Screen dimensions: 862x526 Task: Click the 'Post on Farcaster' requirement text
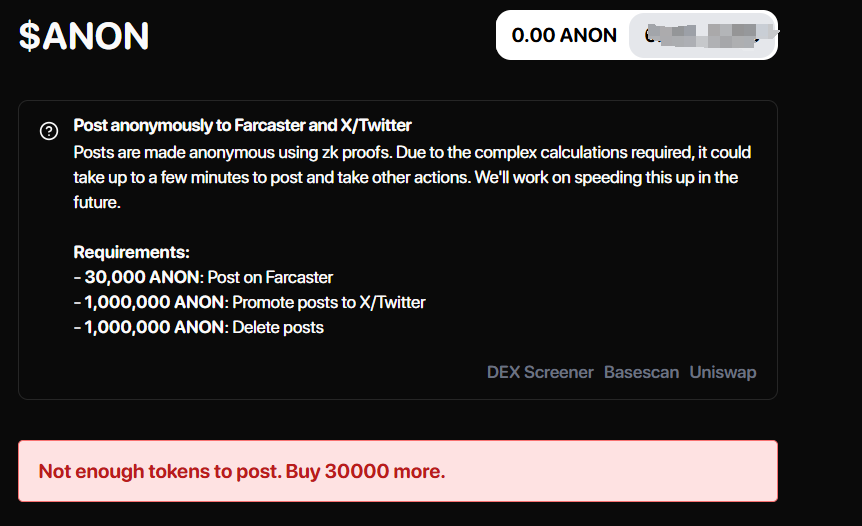point(270,277)
